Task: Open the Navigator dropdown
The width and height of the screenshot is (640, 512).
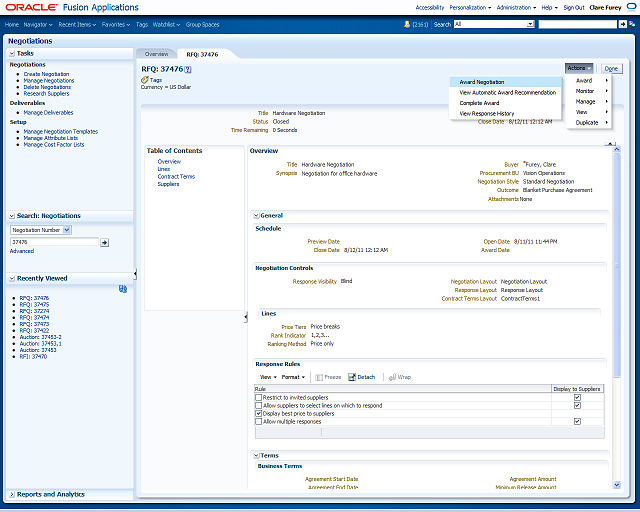Action: point(38,24)
